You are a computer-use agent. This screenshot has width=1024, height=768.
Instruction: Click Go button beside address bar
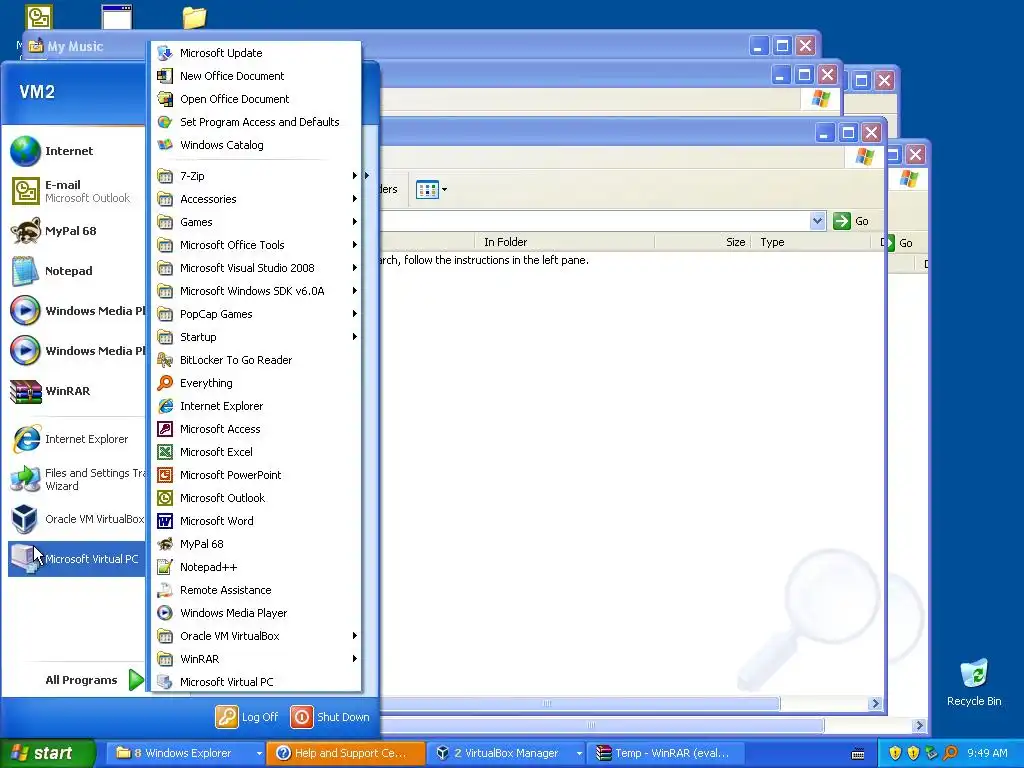click(x=851, y=221)
